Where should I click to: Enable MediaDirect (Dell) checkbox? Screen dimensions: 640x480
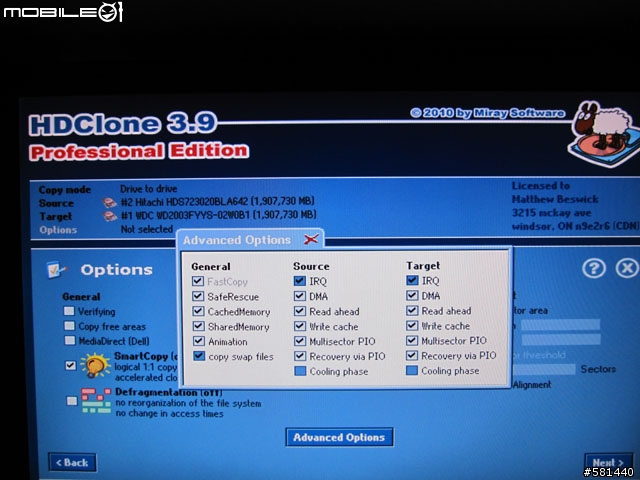[70, 340]
